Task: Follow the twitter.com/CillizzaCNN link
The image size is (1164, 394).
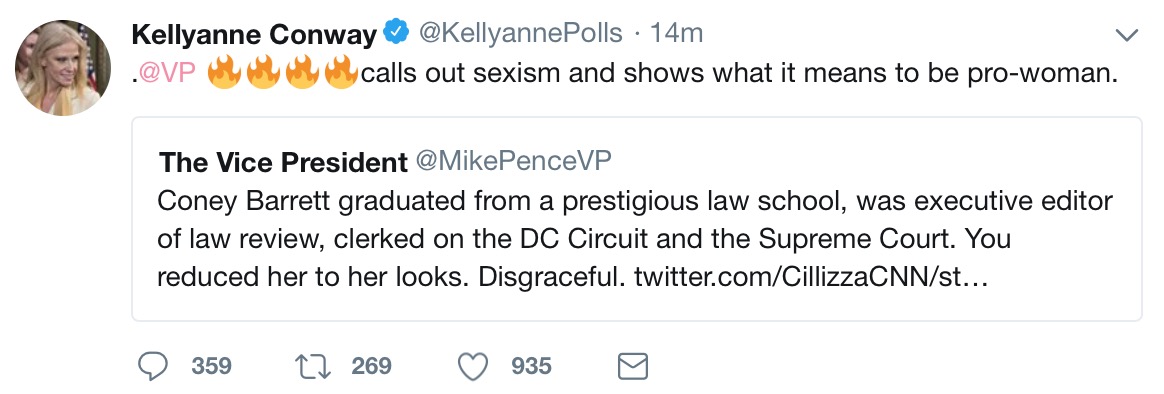Action: 811,277
